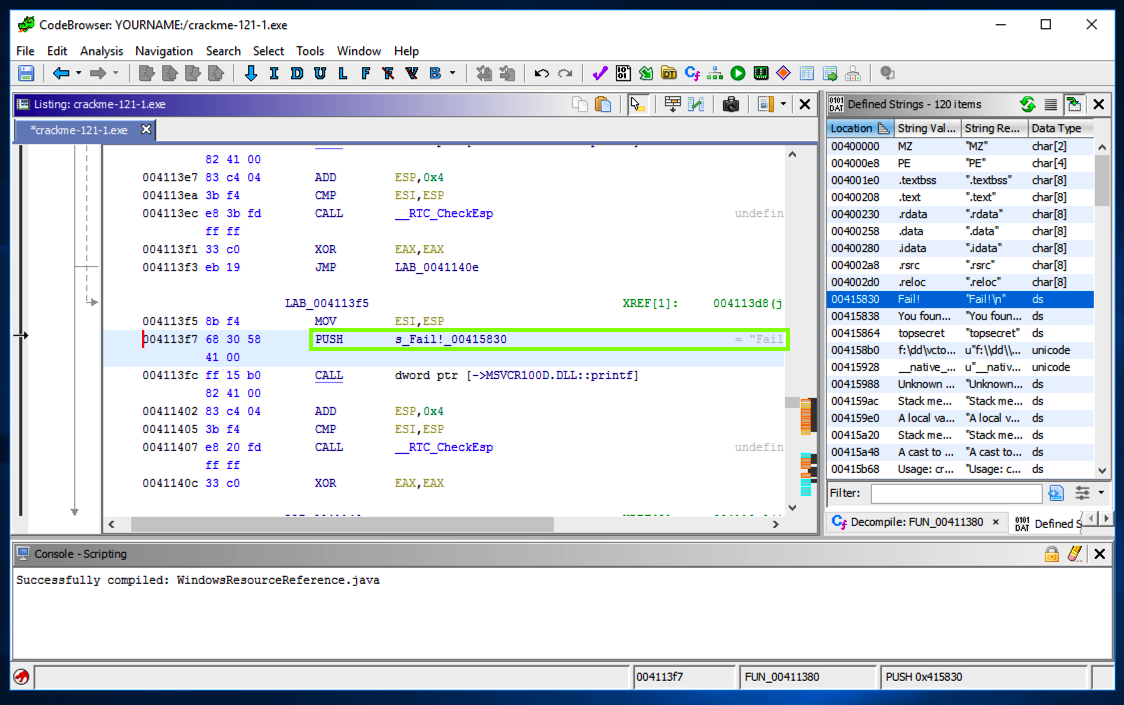Open the Script Manager green play icon
This screenshot has width=1124, height=705.
(738, 73)
